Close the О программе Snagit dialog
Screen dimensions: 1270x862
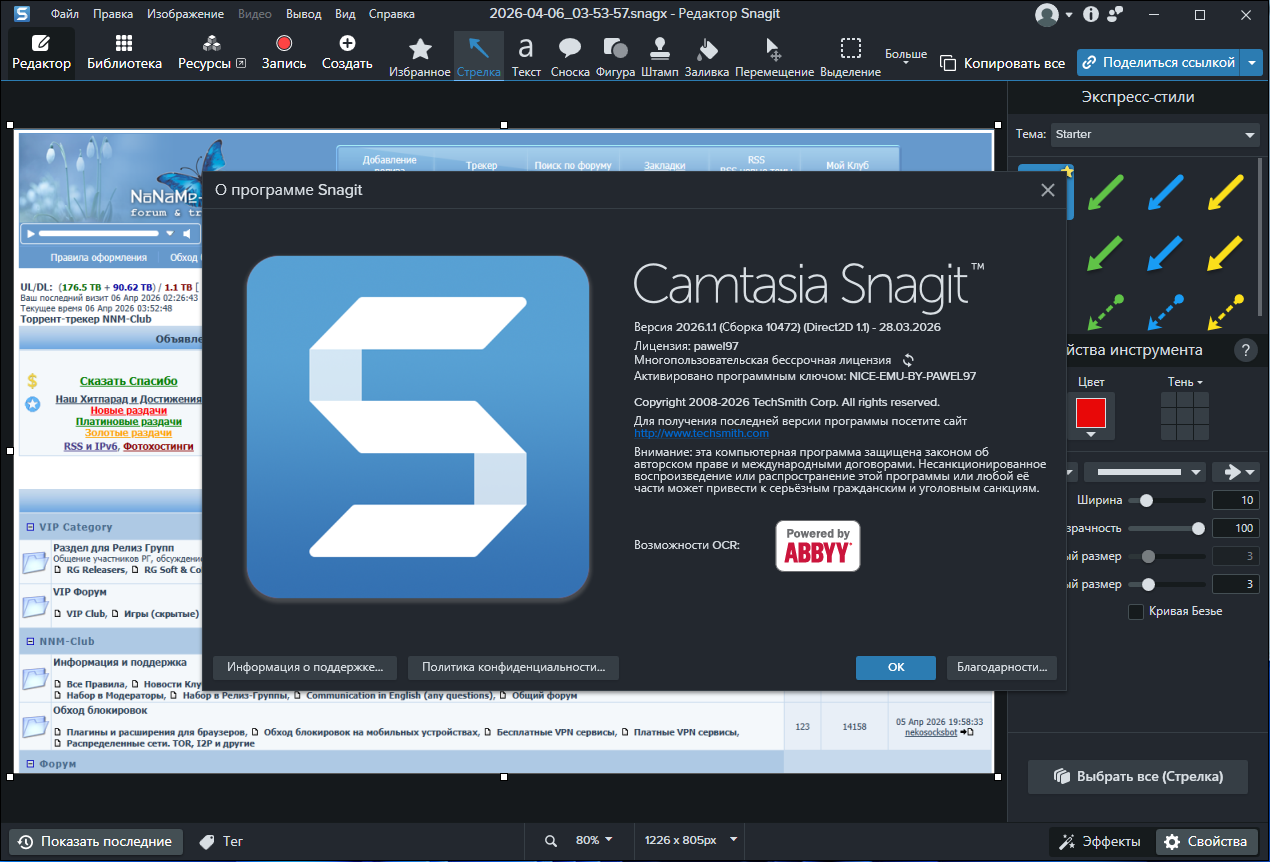pyautogui.click(x=1048, y=190)
